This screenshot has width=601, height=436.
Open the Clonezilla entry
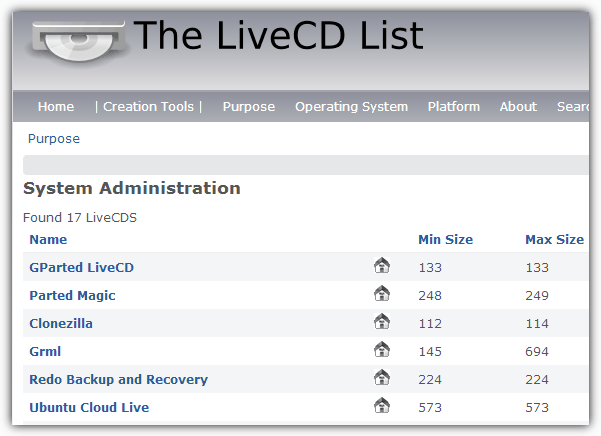click(61, 323)
